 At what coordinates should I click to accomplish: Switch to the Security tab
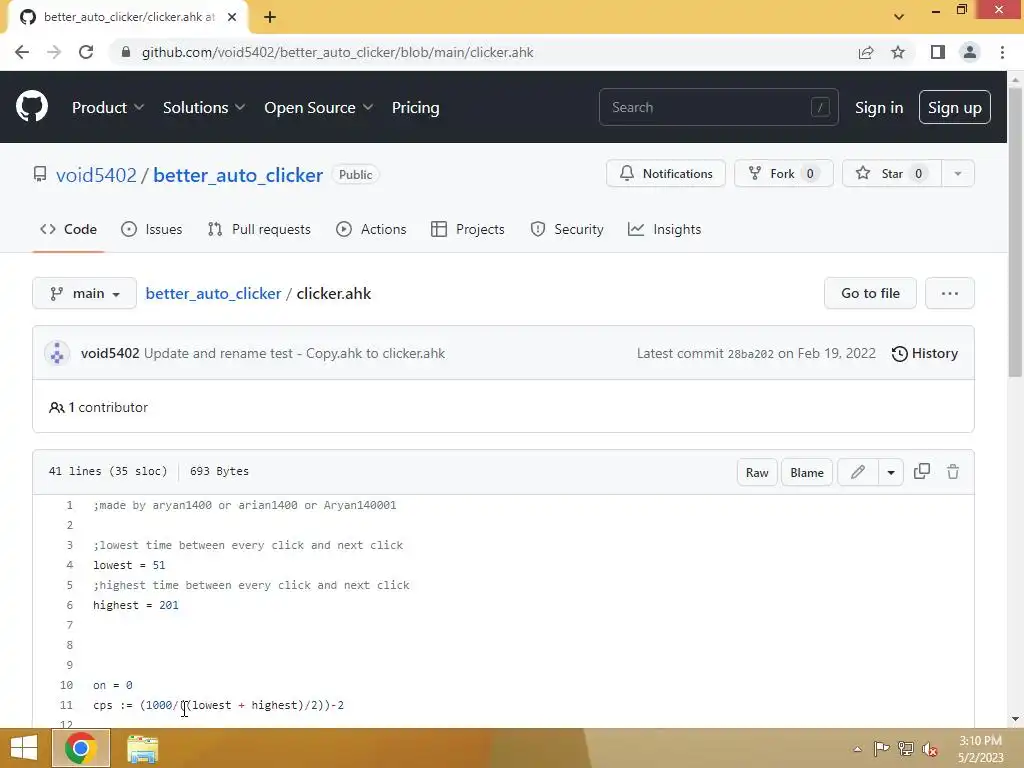(x=567, y=229)
